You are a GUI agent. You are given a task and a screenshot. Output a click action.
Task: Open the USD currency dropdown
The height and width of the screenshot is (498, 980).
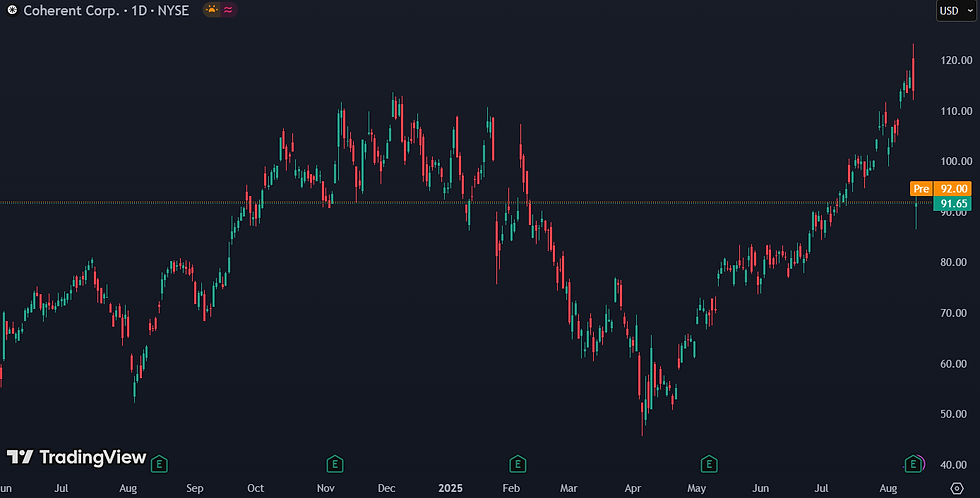[x=956, y=11]
